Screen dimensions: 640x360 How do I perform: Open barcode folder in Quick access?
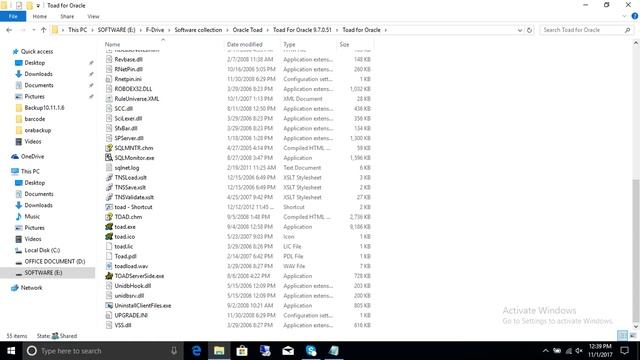[35, 119]
